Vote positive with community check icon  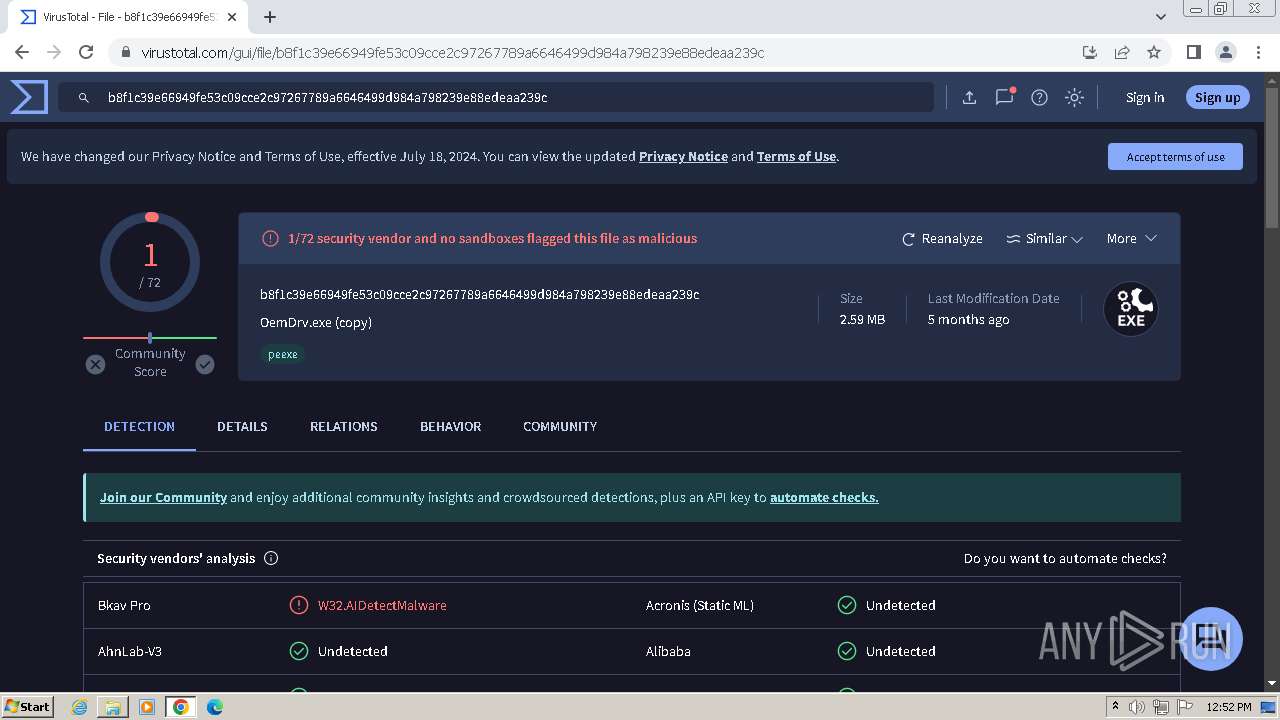coord(205,365)
